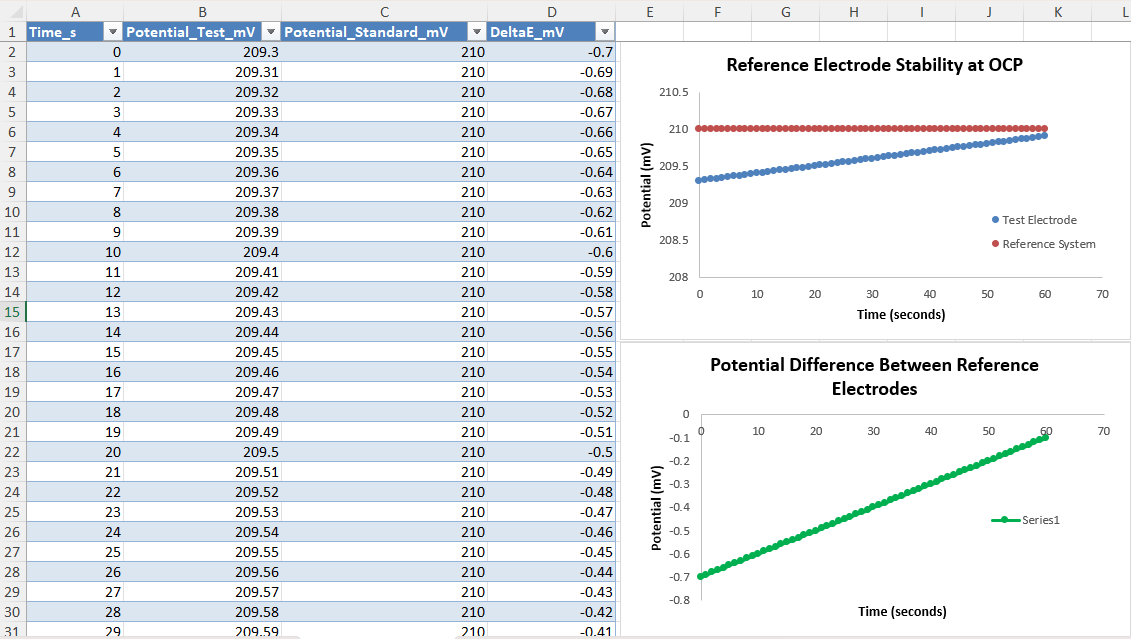Viewport: 1131px width, 639px height.
Task: Click DeltaE cell showing -0.6
Action: (x=552, y=252)
